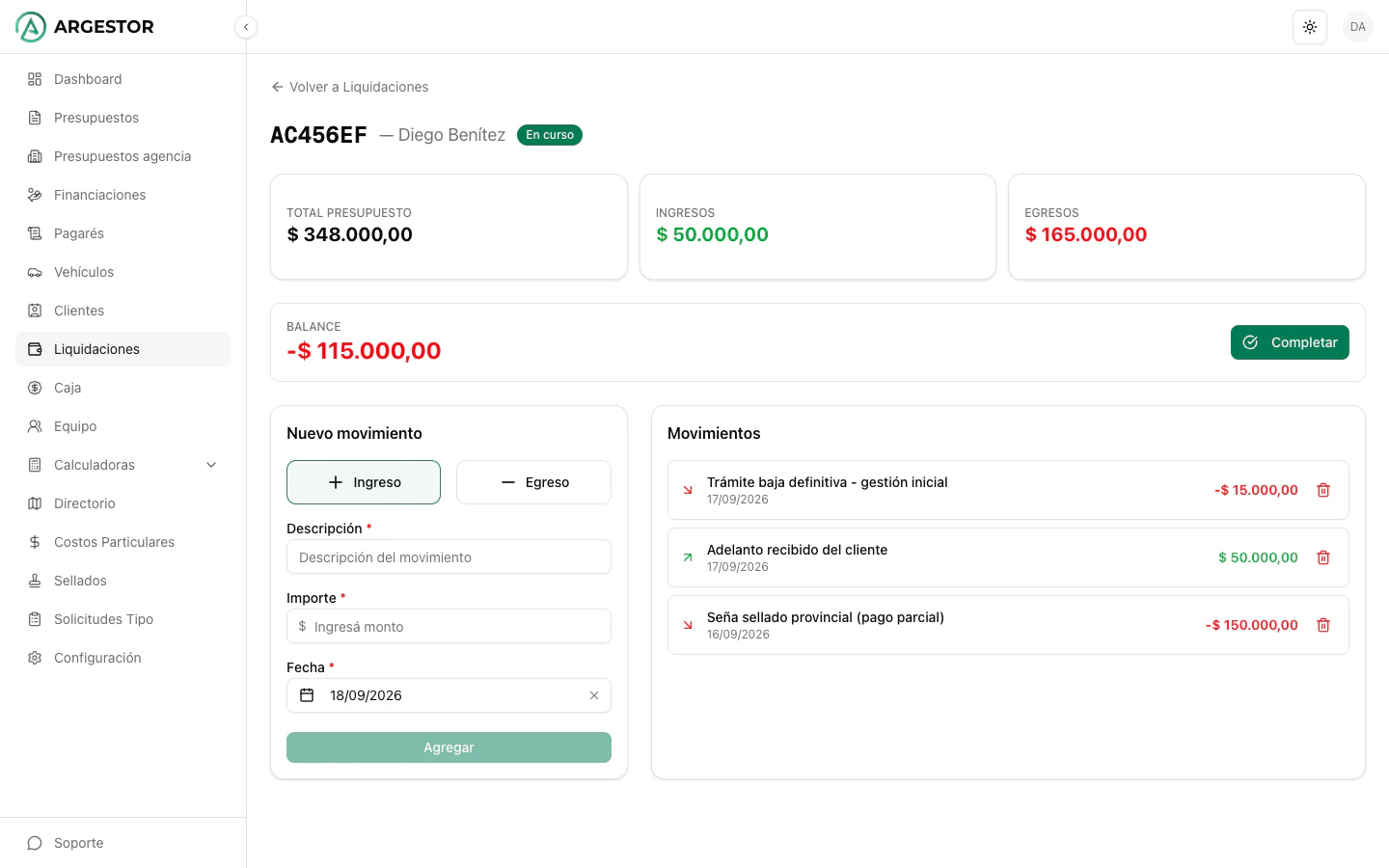Go to Vehículos in sidebar
The image size is (1389, 868).
pos(123,272)
